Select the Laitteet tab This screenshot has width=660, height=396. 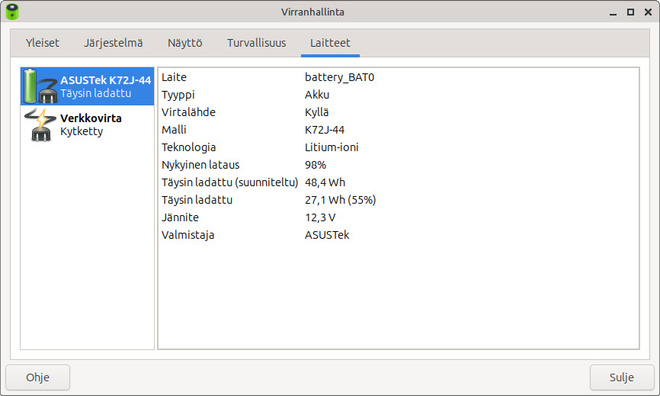(330, 43)
